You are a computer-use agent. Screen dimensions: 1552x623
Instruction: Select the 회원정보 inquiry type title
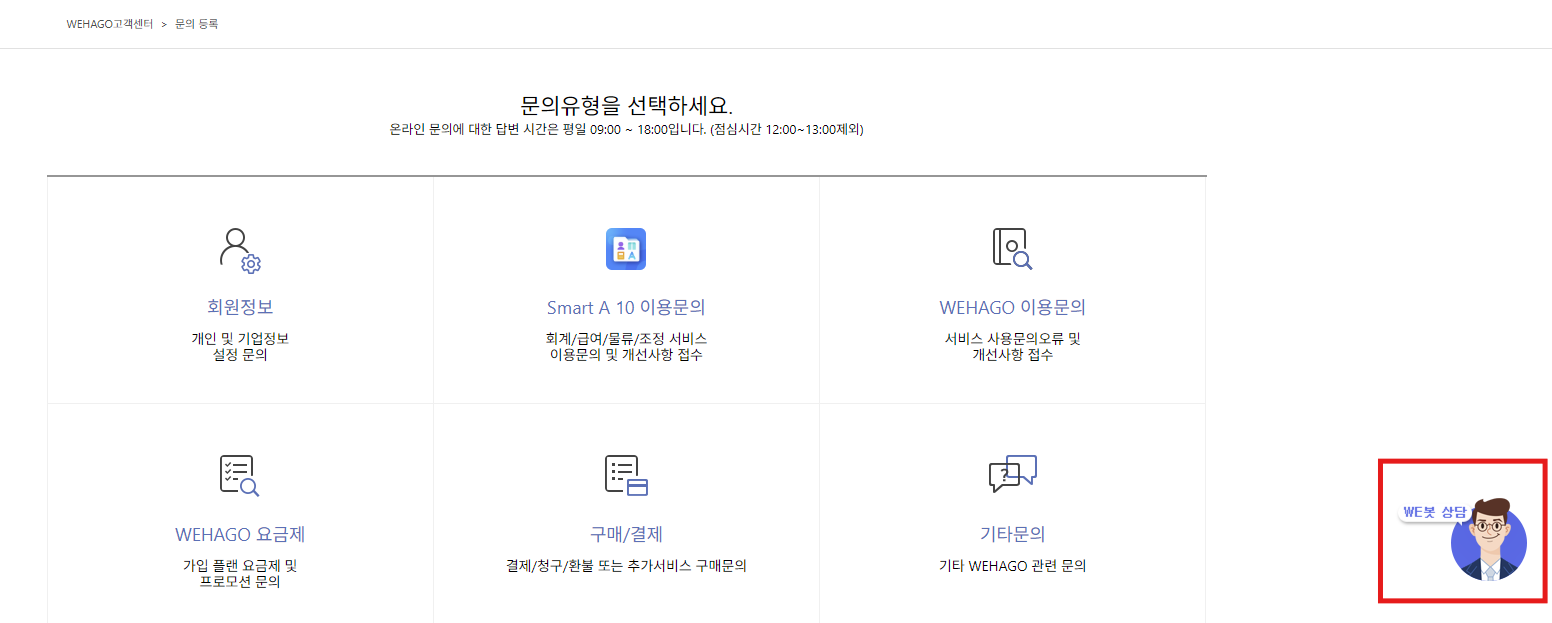pyautogui.click(x=240, y=307)
